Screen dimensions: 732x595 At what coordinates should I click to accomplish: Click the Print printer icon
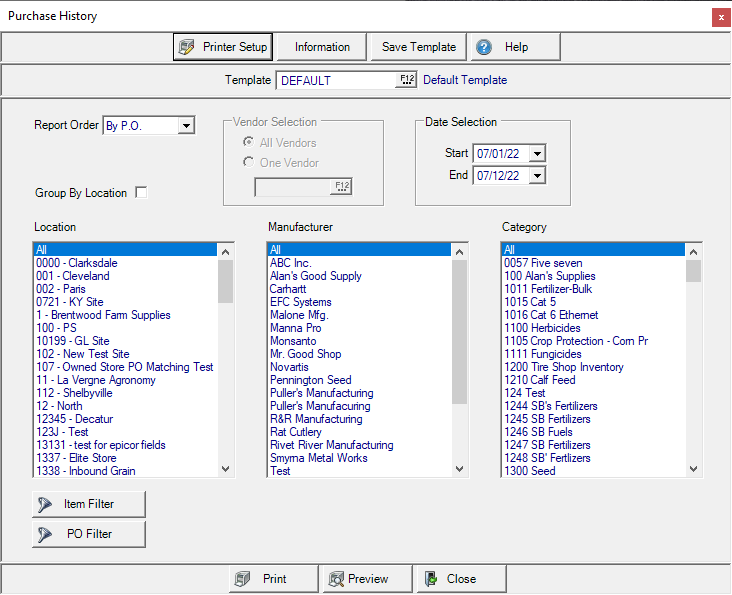click(x=242, y=579)
